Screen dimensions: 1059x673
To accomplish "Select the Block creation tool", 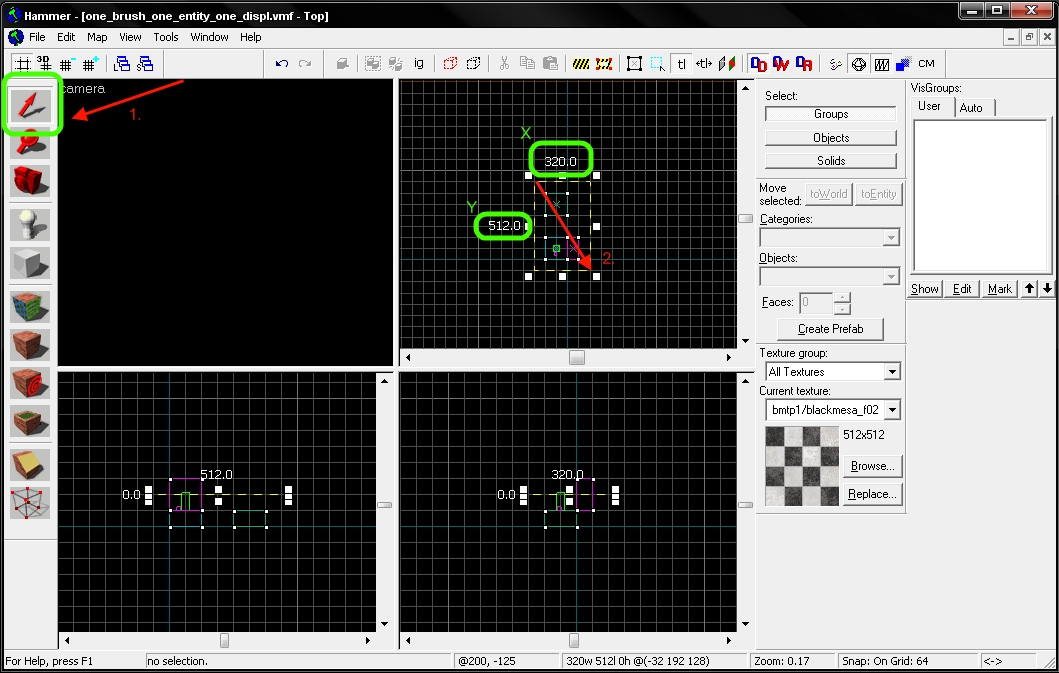I will coord(30,263).
